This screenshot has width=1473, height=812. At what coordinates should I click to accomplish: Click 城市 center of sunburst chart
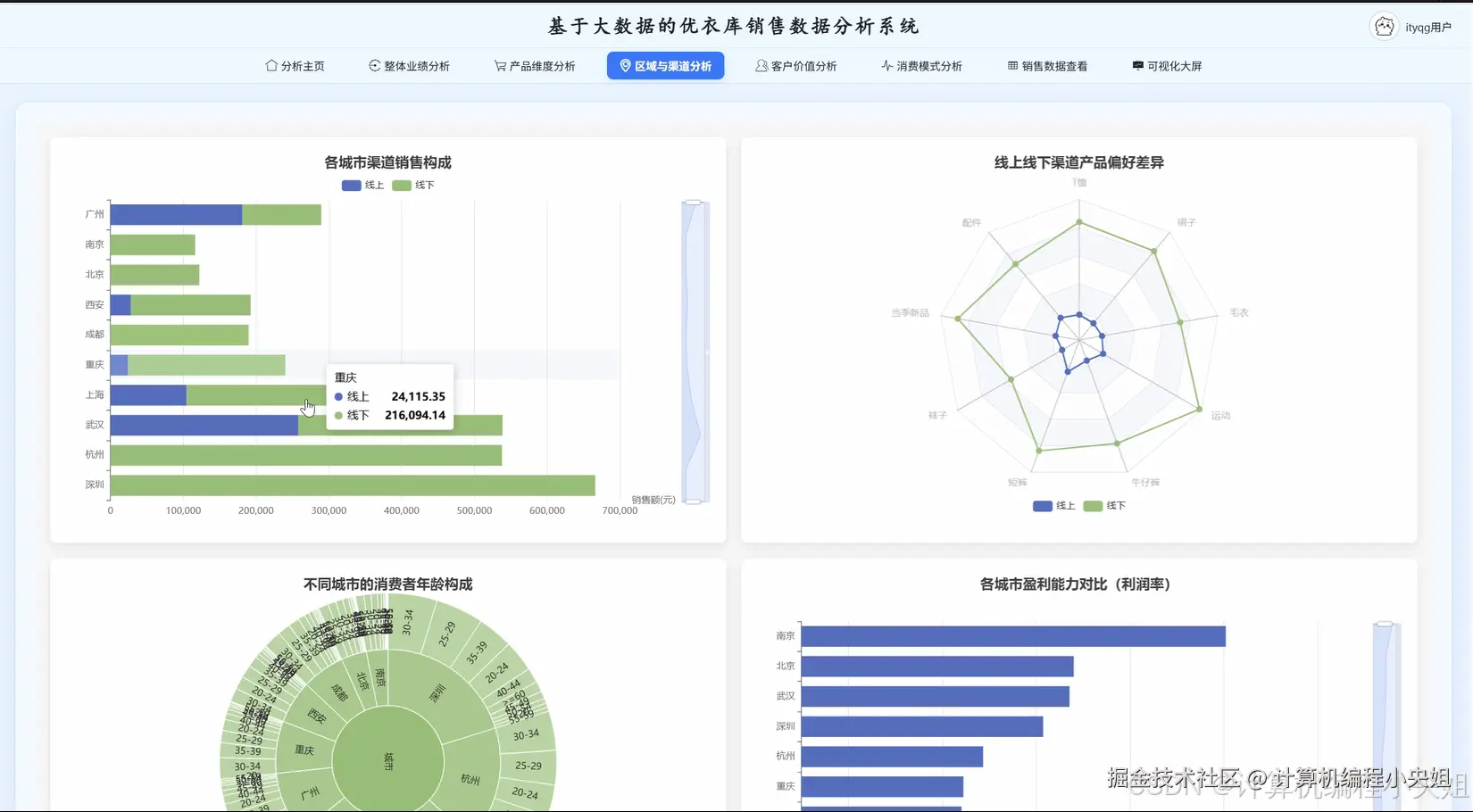pos(388,761)
